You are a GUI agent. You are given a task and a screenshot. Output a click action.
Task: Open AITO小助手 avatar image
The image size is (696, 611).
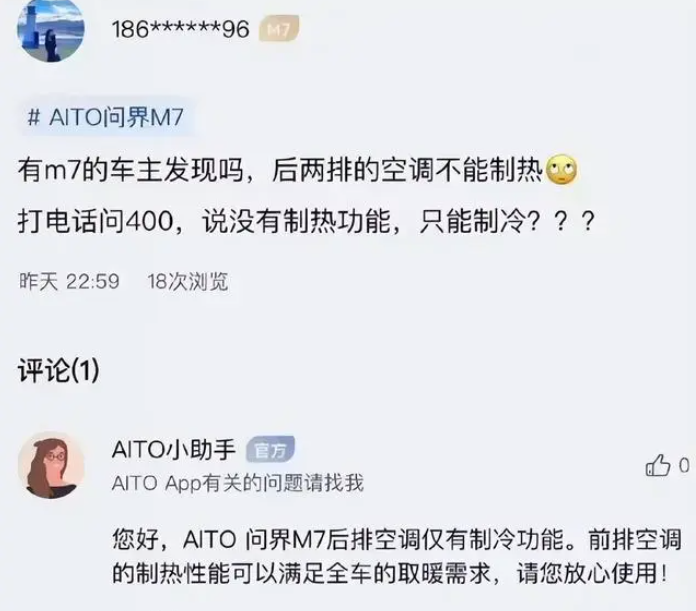[x=51, y=465]
